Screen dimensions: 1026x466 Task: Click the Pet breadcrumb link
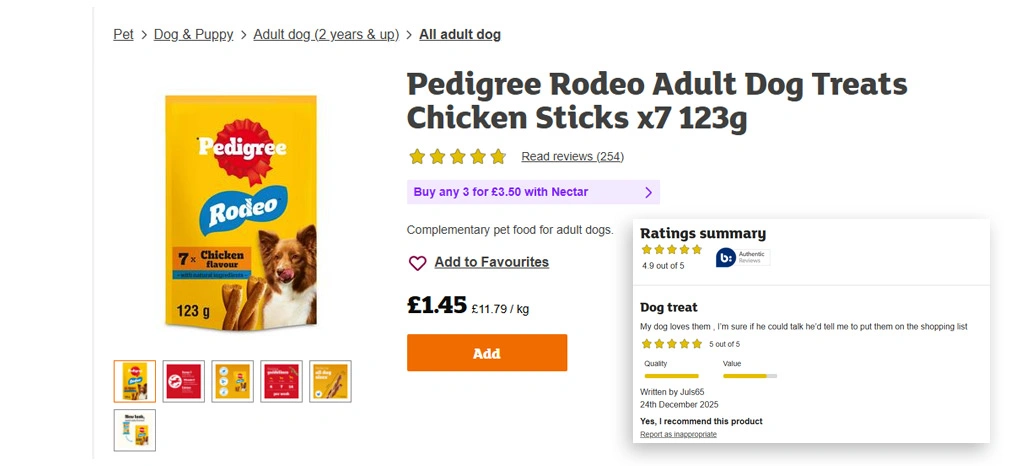tap(123, 34)
